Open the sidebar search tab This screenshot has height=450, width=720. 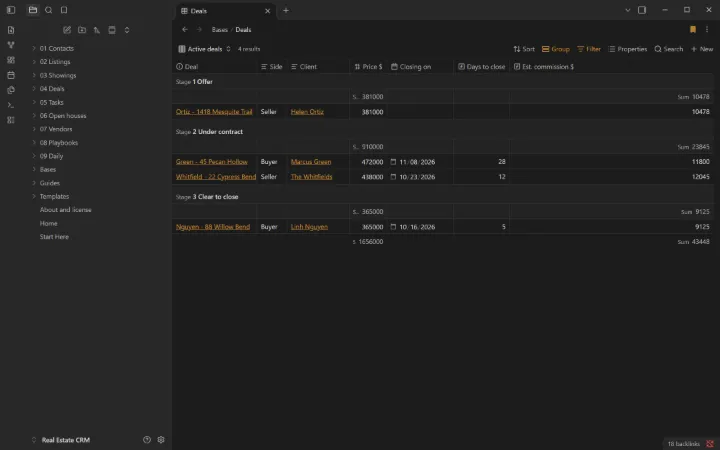point(49,10)
